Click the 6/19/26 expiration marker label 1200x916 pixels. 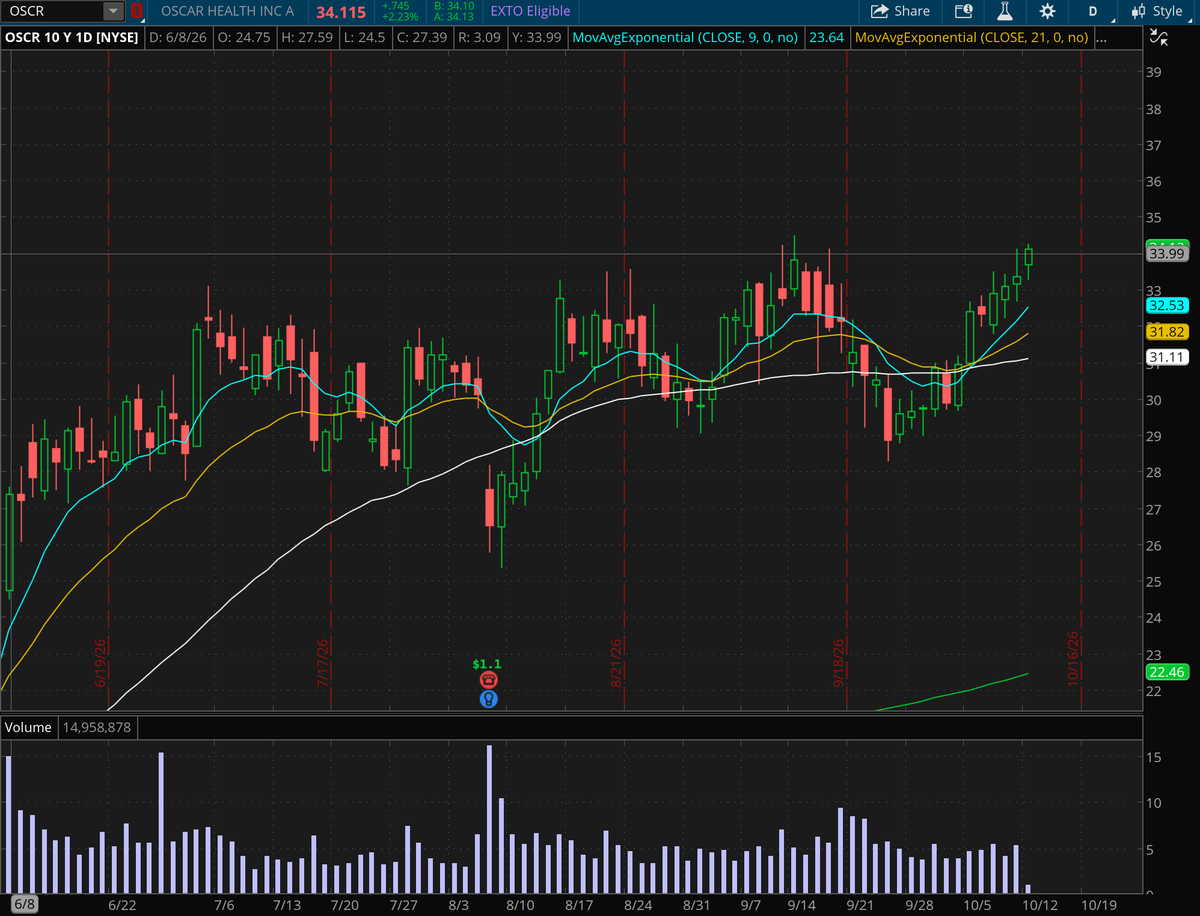point(101,661)
